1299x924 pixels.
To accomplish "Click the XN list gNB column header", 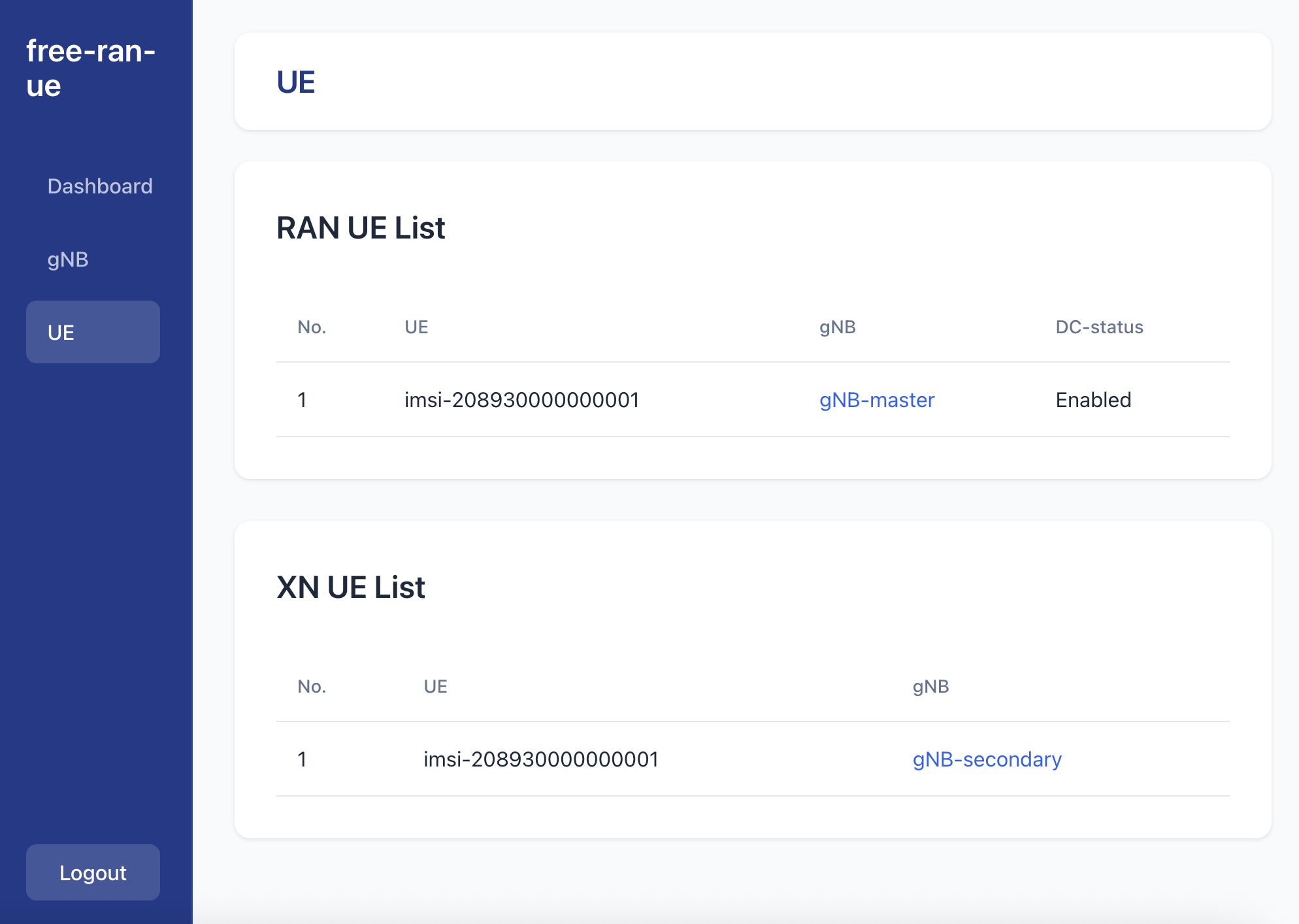I will (x=930, y=686).
